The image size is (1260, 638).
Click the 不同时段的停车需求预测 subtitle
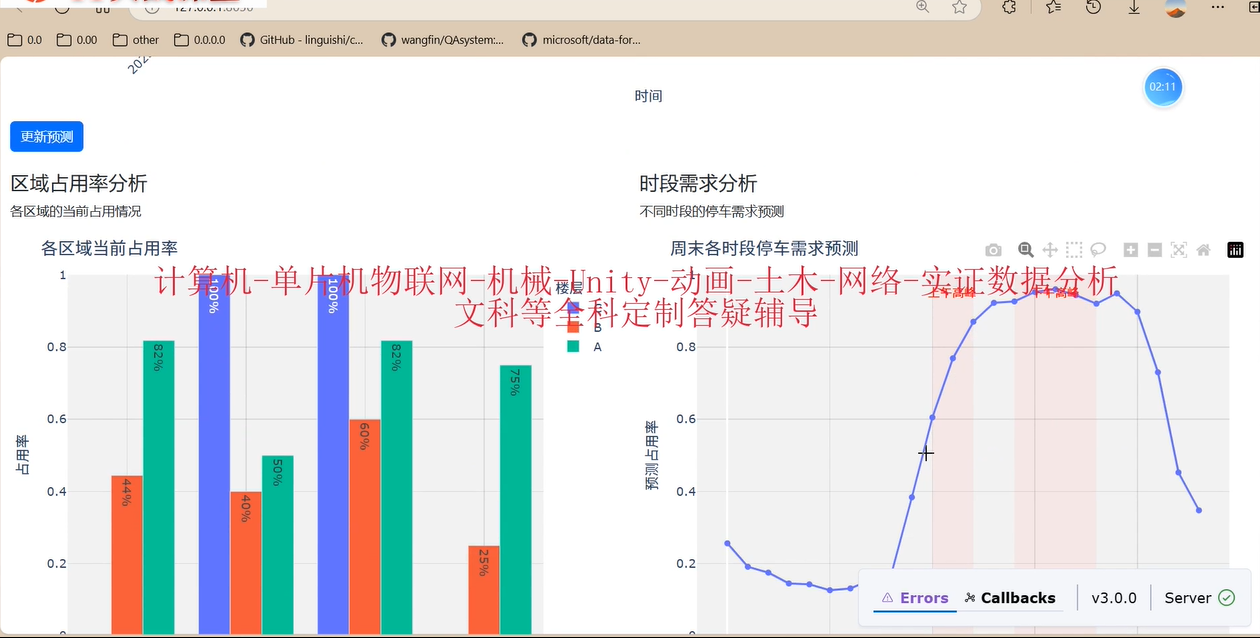[x=711, y=212]
